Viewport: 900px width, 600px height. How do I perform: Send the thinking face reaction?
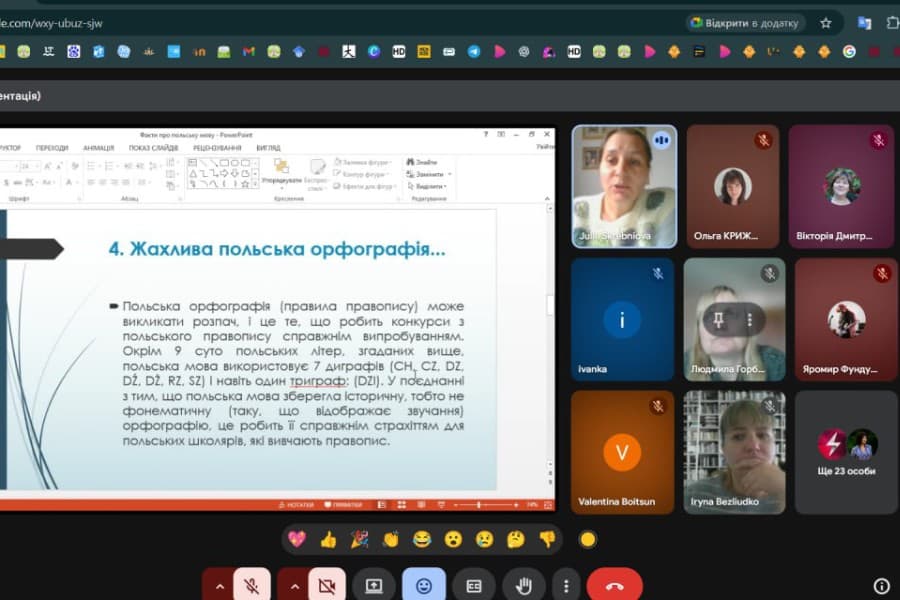[515, 539]
